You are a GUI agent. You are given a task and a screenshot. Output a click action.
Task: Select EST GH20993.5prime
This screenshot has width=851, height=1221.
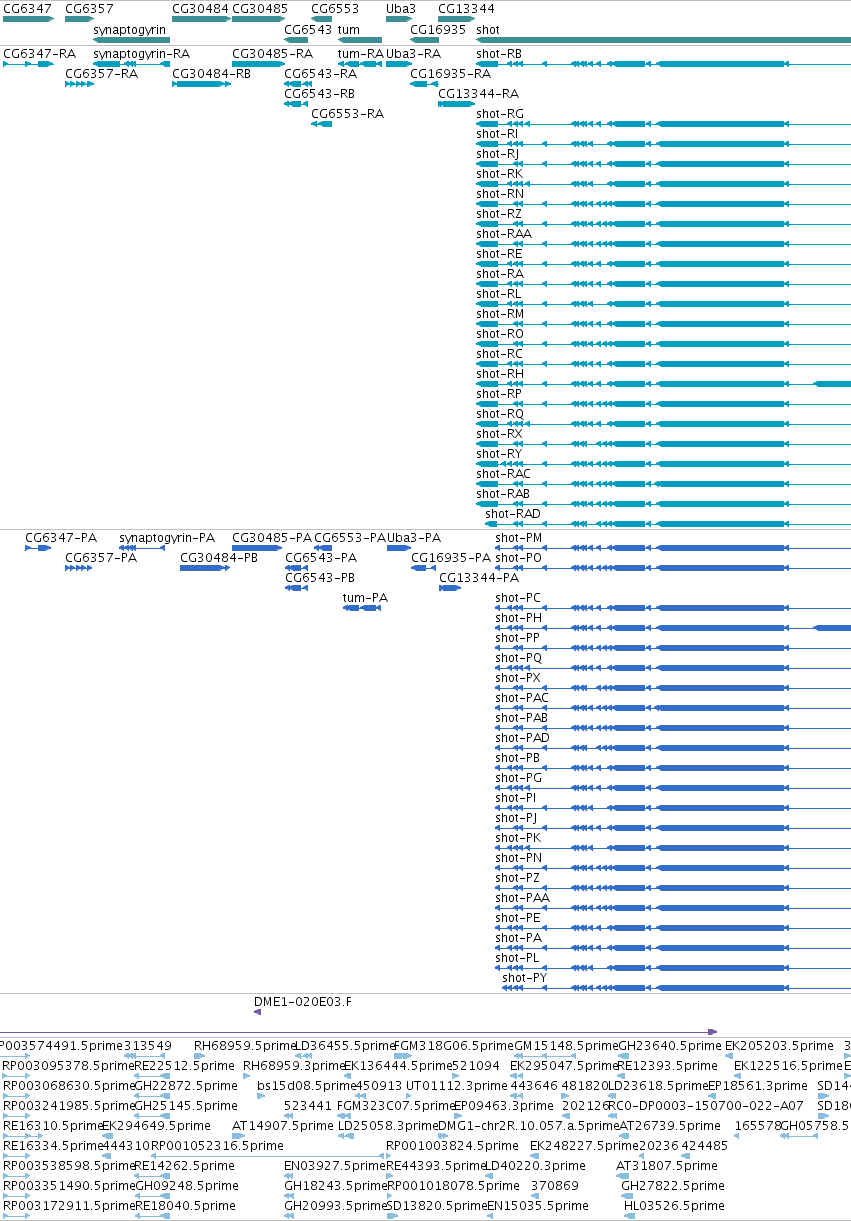(x=335, y=1205)
